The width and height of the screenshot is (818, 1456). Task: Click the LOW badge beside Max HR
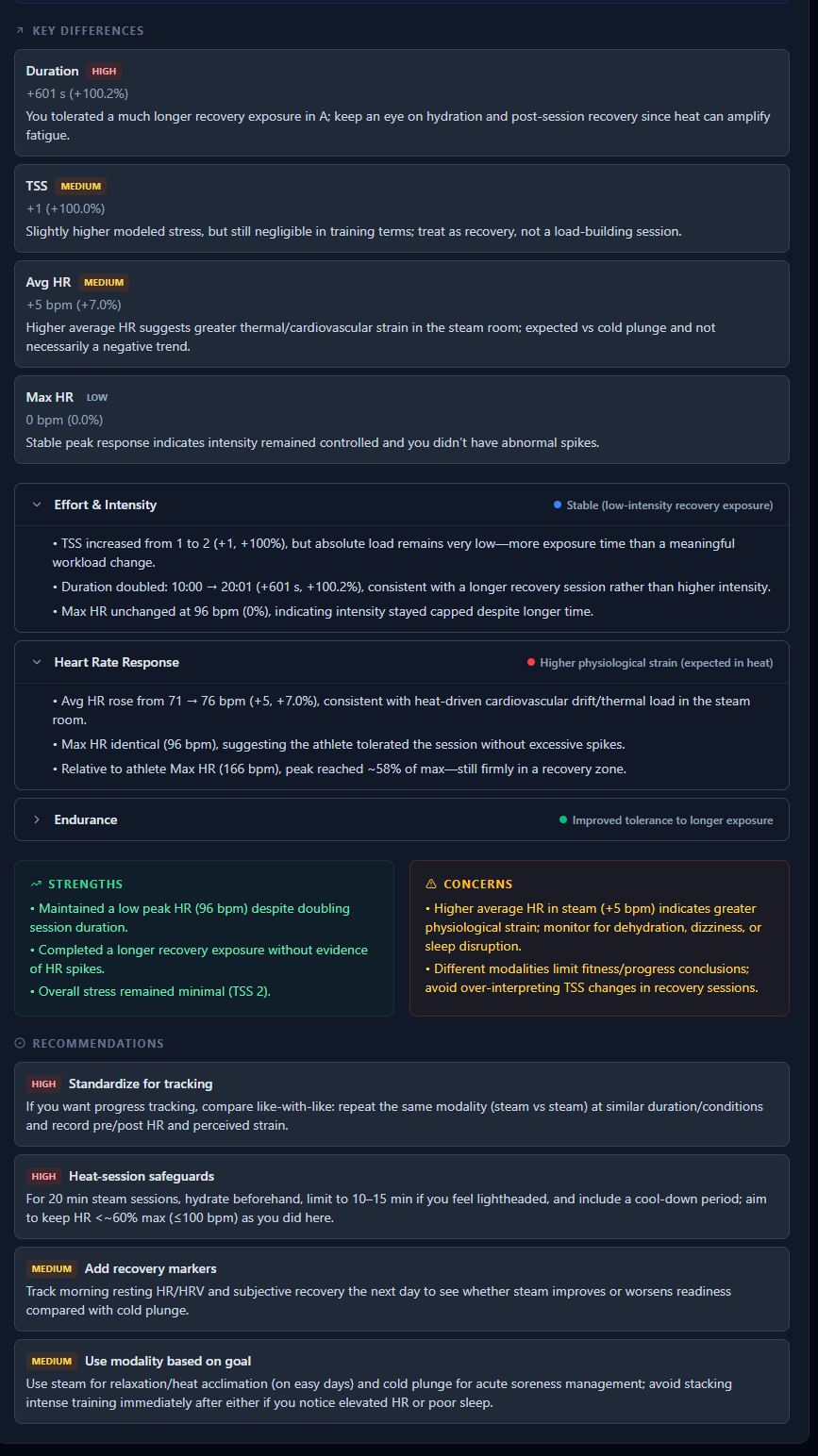[97, 397]
